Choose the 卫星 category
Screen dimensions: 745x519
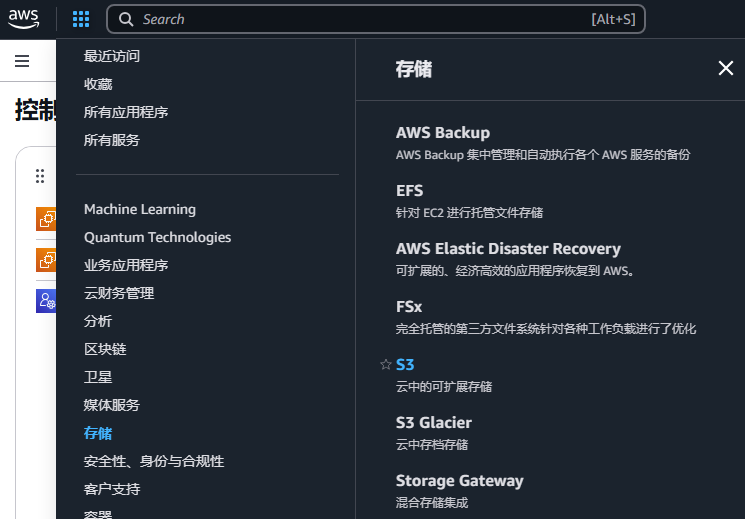click(x=98, y=377)
